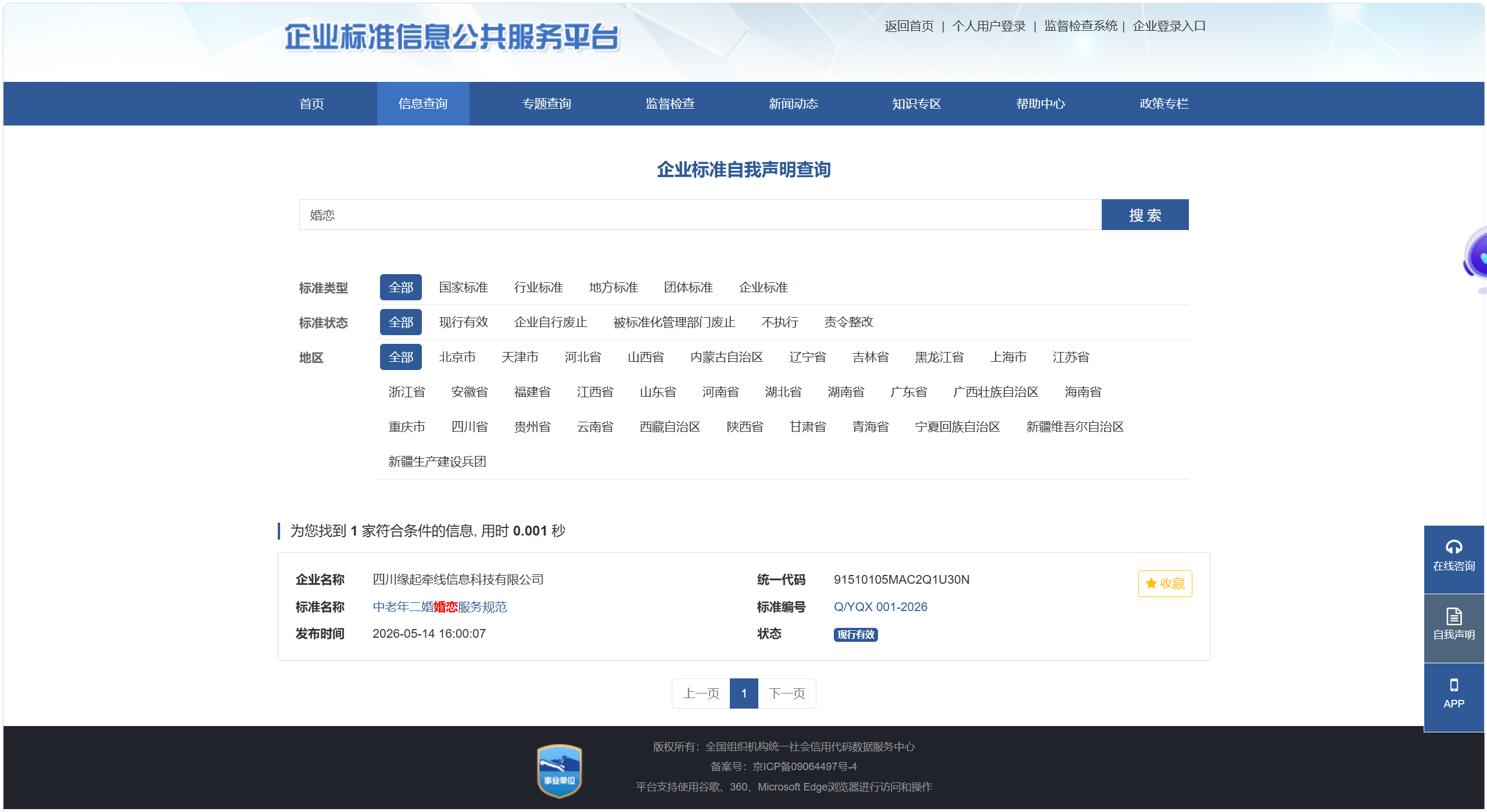Screen dimensions: 1487x812
Task: Open 首页 in the navigation bar
Action: point(311,103)
